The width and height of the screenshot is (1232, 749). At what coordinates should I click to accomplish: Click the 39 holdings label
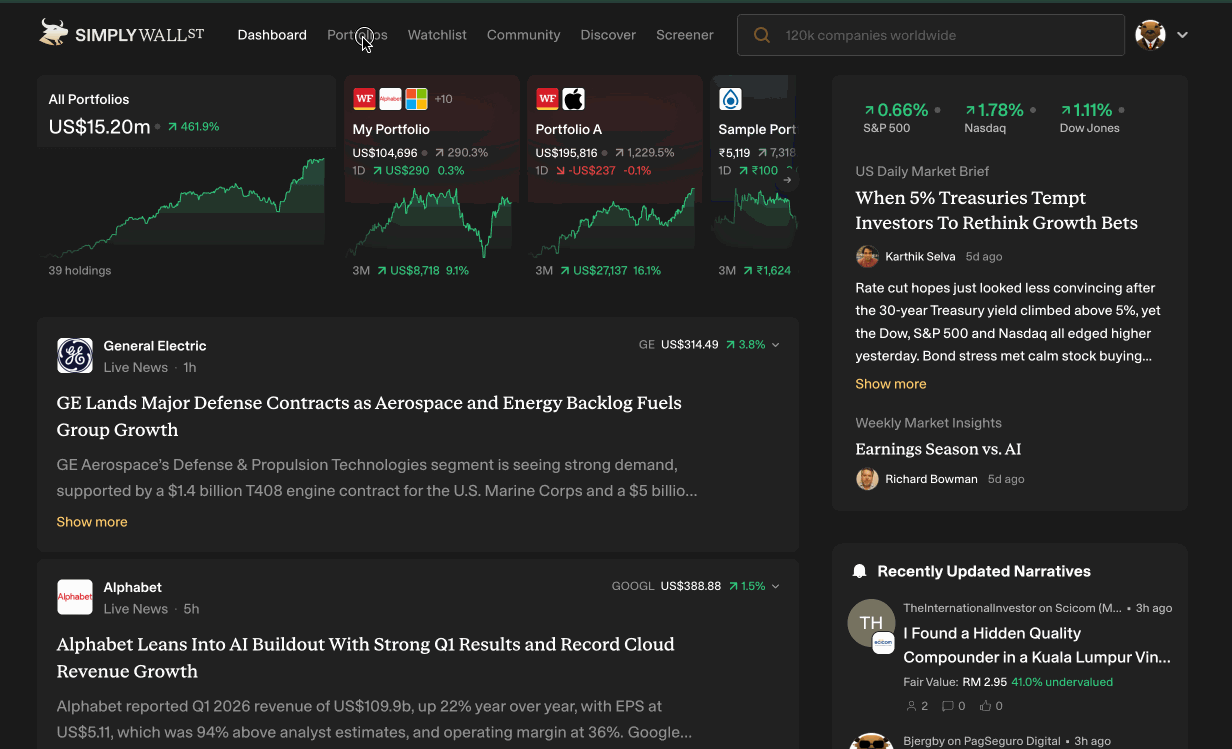(x=80, y=271)
